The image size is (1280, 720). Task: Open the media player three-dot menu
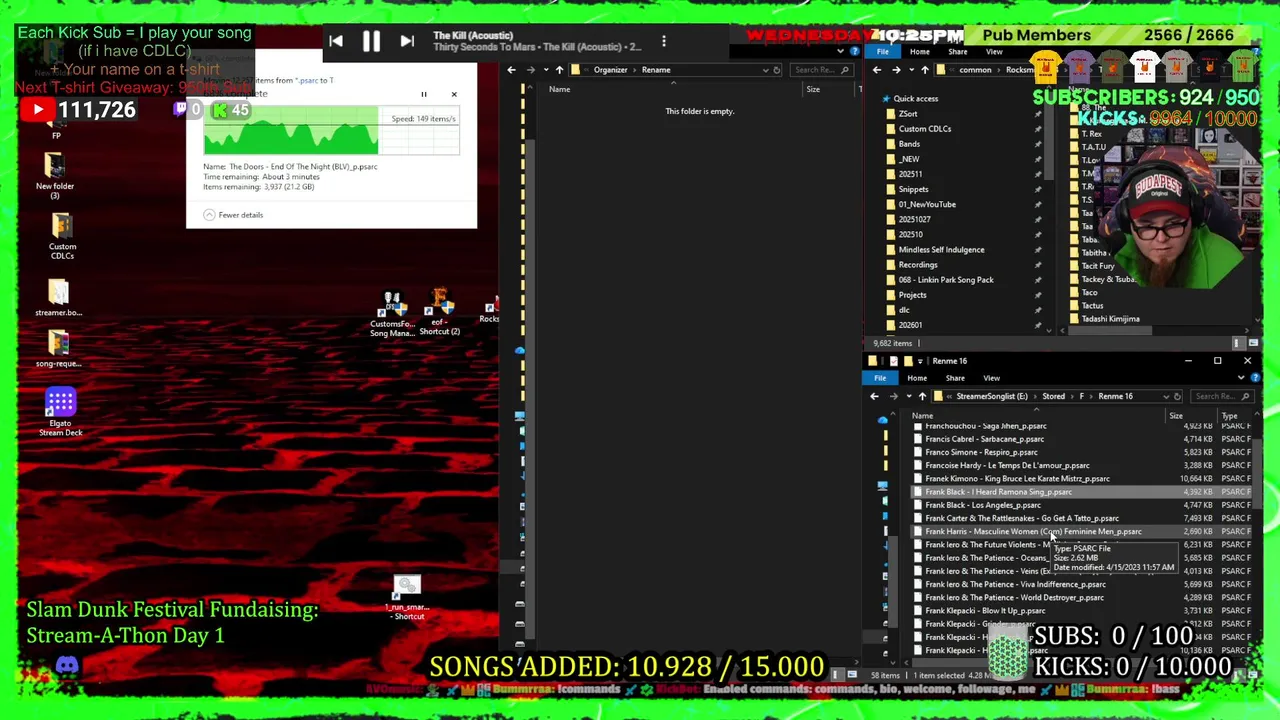(663, 41)
